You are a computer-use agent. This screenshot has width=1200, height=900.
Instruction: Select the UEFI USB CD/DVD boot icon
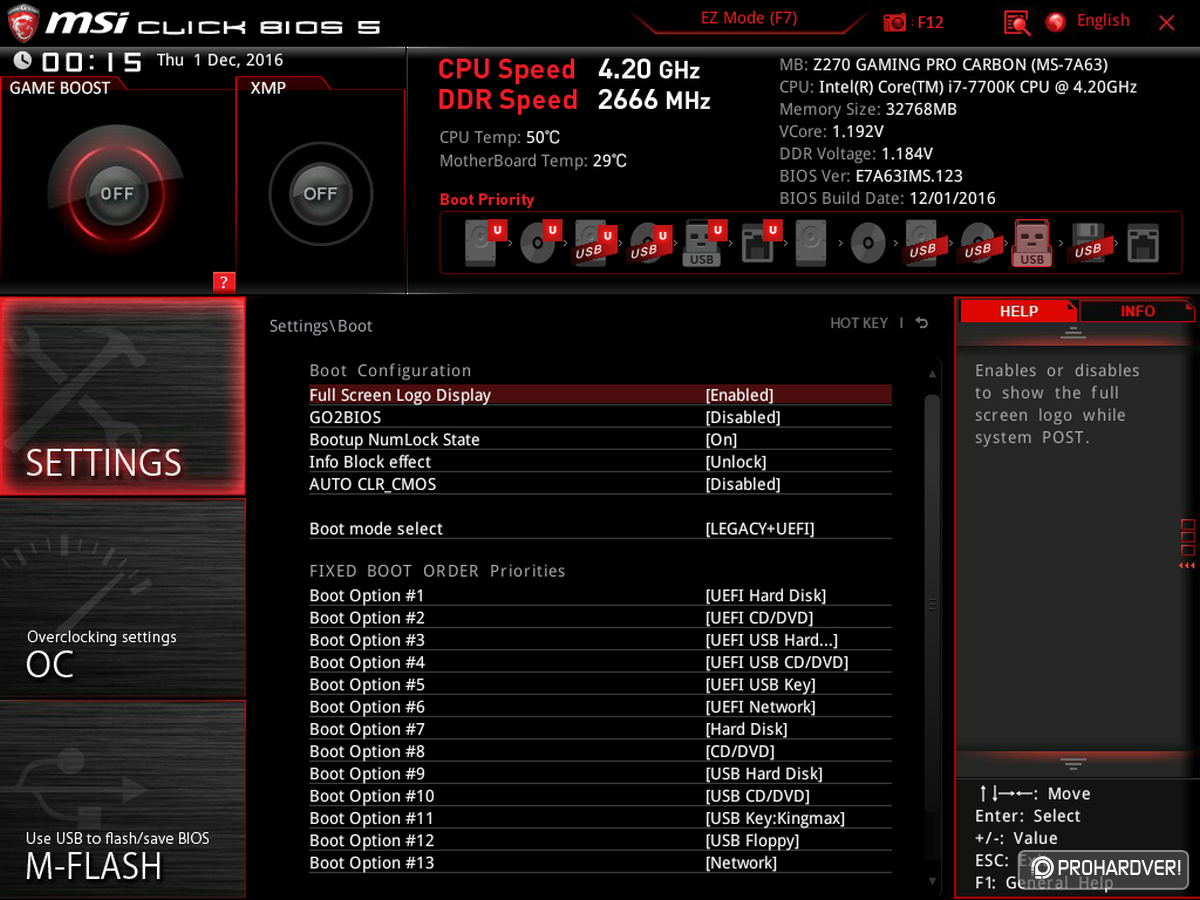click(x=649, y=243)
